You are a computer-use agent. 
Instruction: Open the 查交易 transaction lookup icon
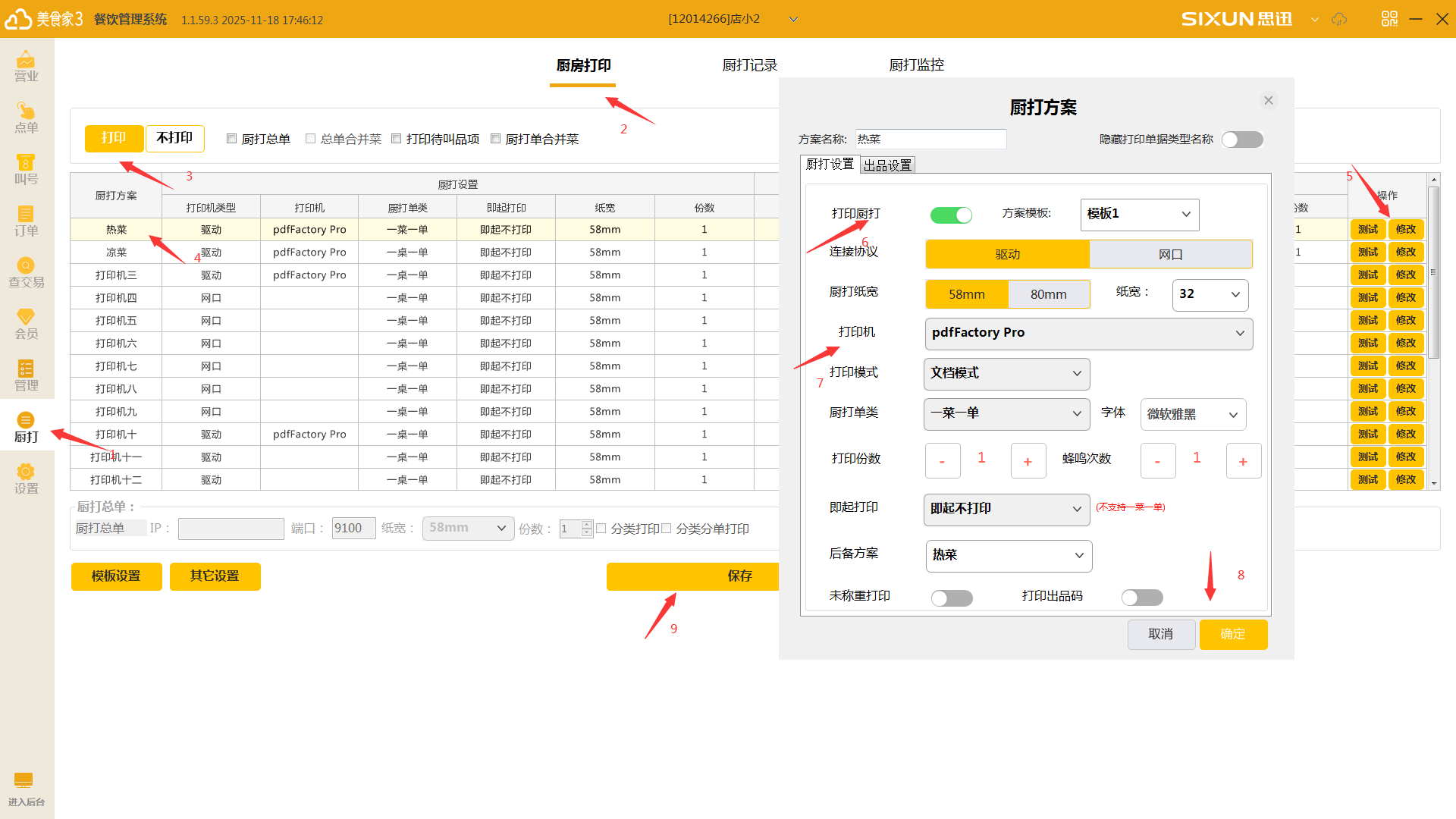[26, 272]
